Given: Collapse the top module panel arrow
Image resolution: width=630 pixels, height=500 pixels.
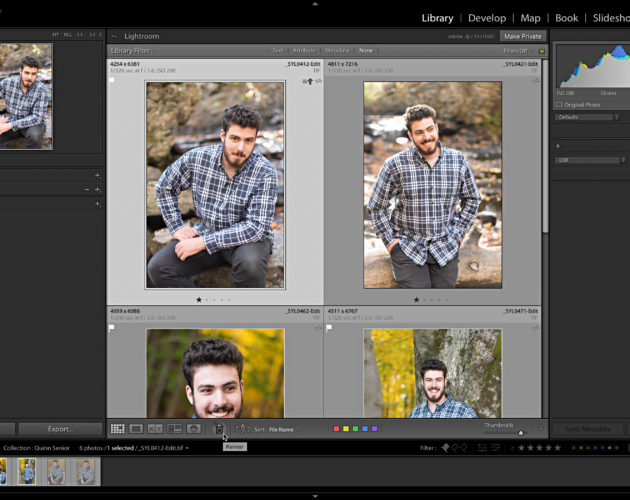Looking at the screenshot, I should [x=315, y=4].
